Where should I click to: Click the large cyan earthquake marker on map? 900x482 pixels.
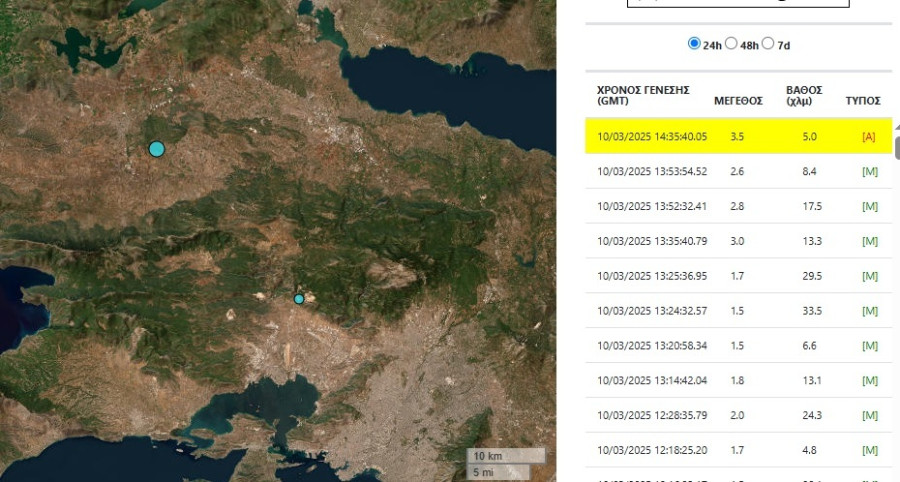point(156,149)
